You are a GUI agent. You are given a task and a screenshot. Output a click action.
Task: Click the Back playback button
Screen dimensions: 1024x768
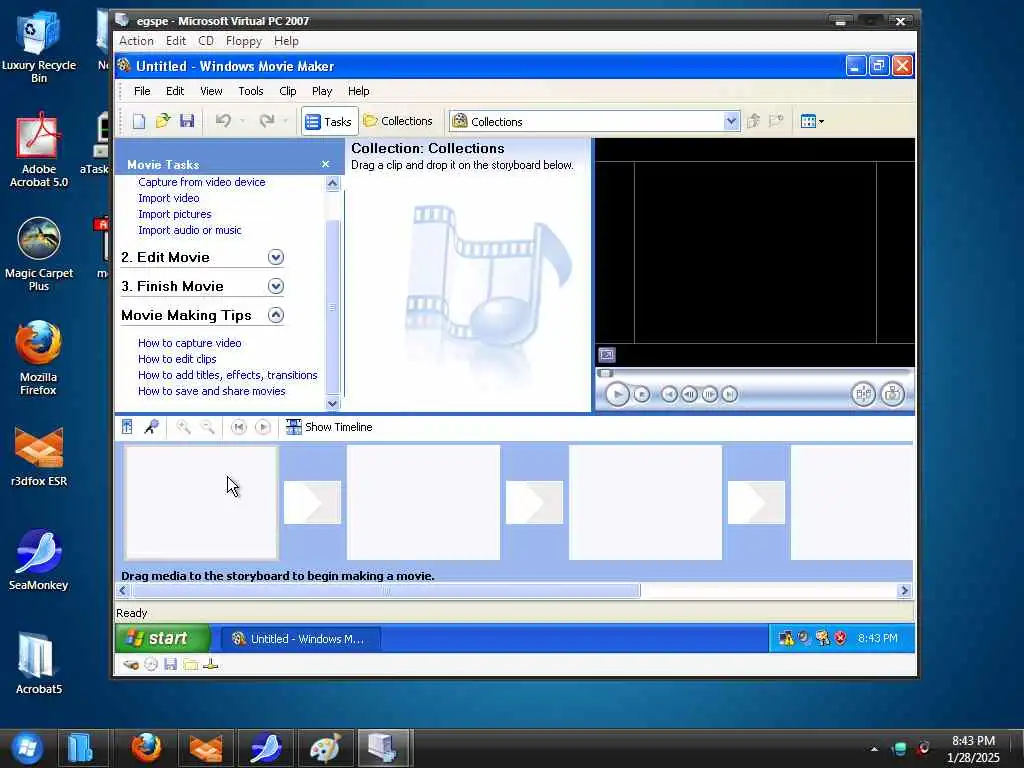pos(669,394)
